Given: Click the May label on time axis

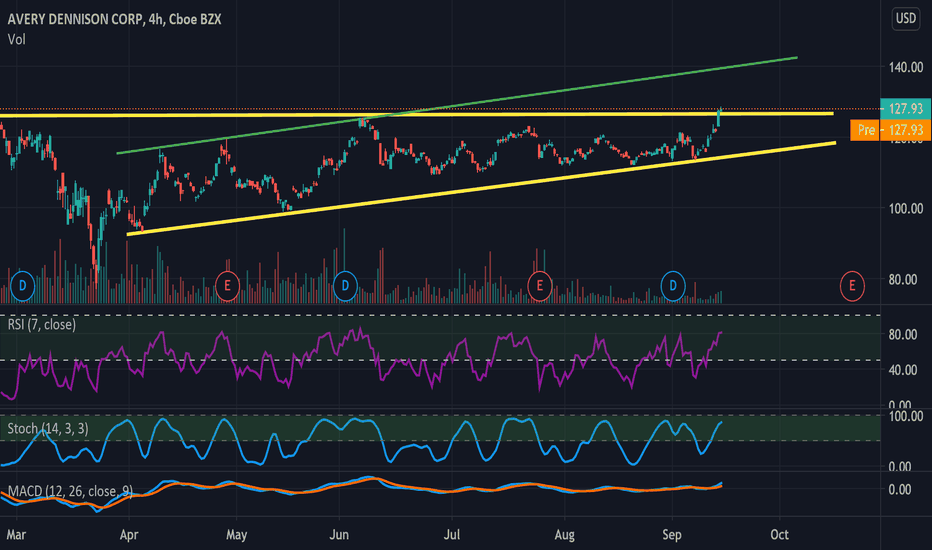Looking at the screenshot, I should click(x=237, y=535).
